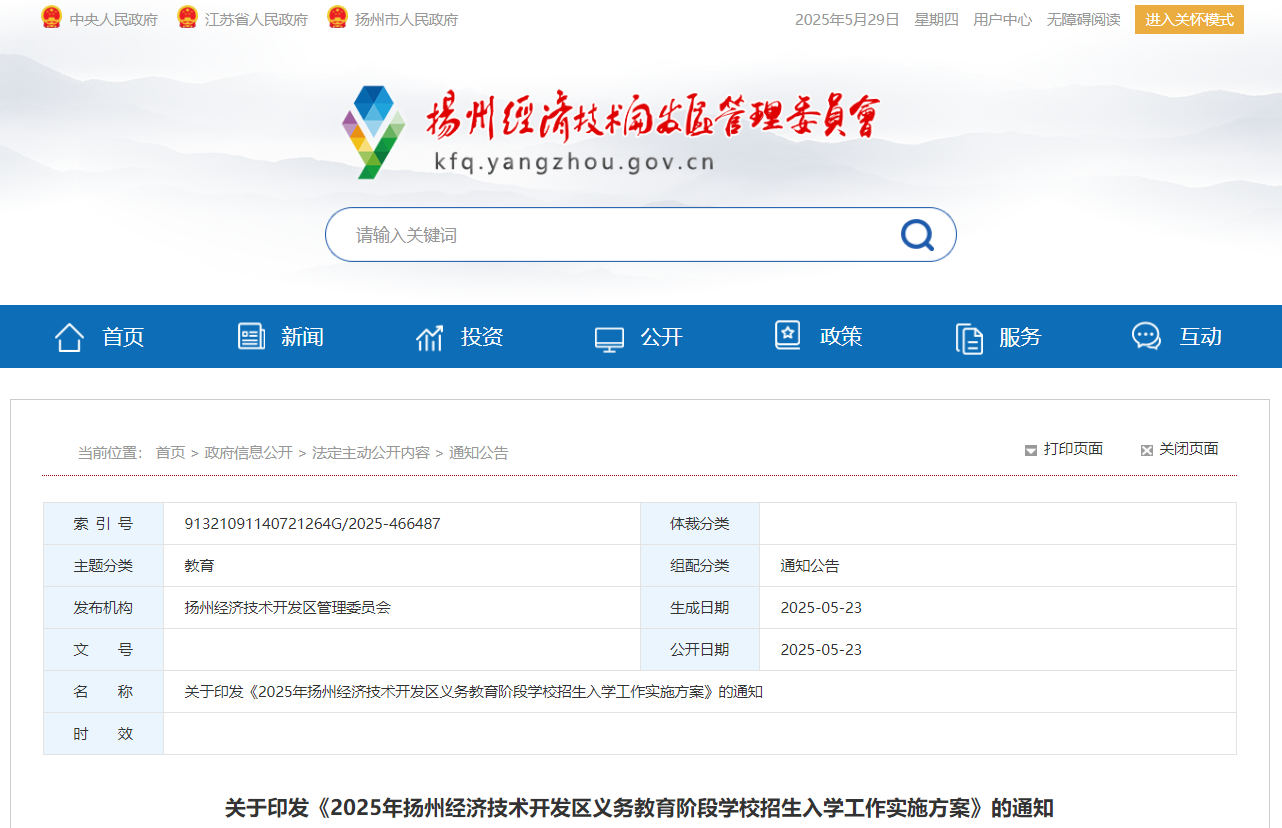Select the 互动 interaction chat bubble icon

pos(1146,336)
